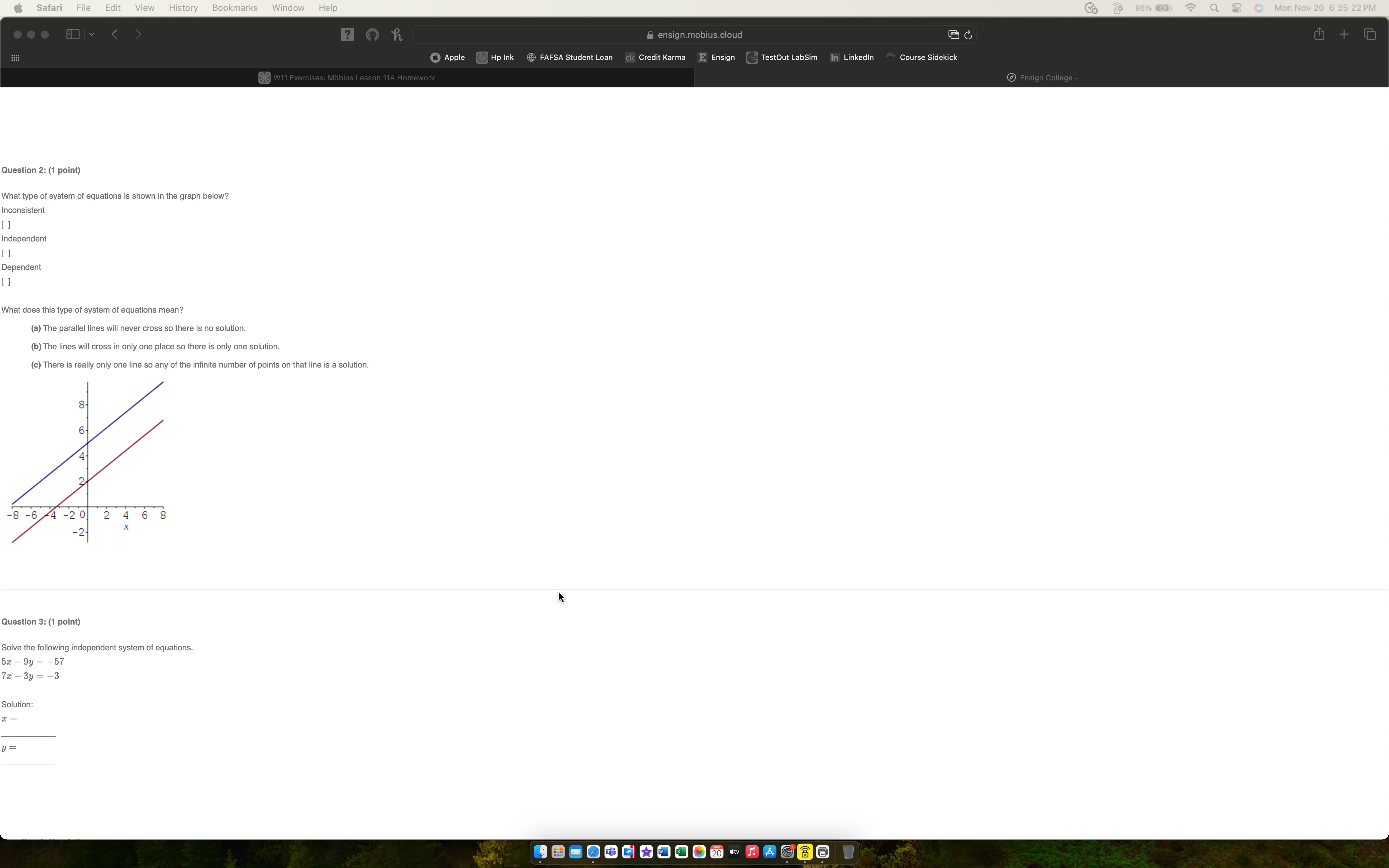Open a new tab with the plus icon
This screenshot has height=868, width=1389.
[x=1344, y=35]
